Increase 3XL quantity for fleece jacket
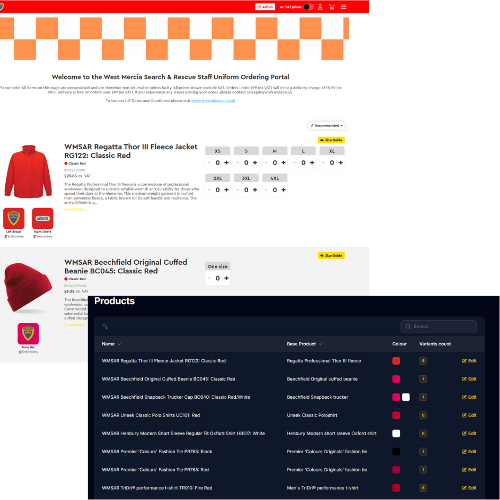 point(255,190)
